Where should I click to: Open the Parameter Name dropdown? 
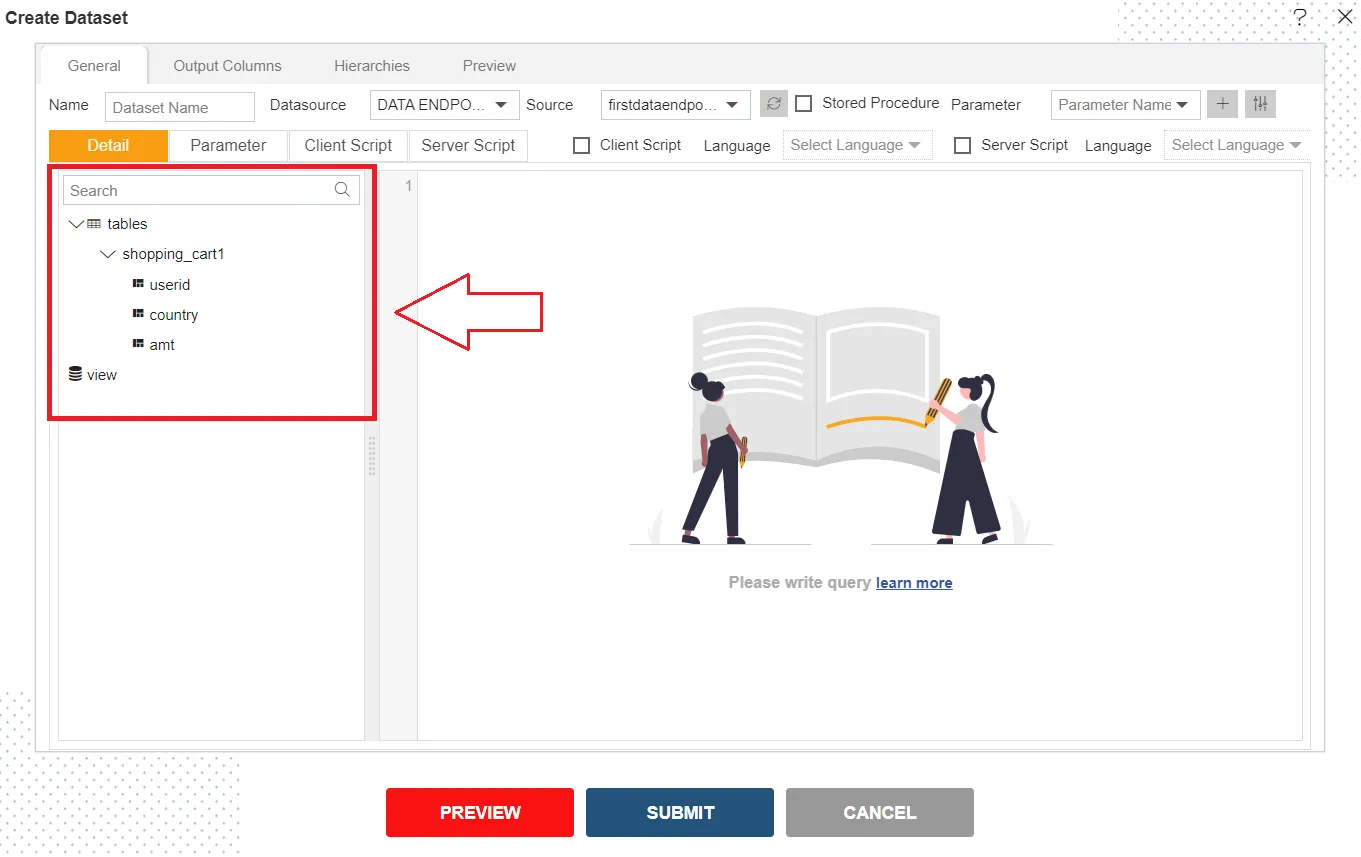pos(1125,104)
